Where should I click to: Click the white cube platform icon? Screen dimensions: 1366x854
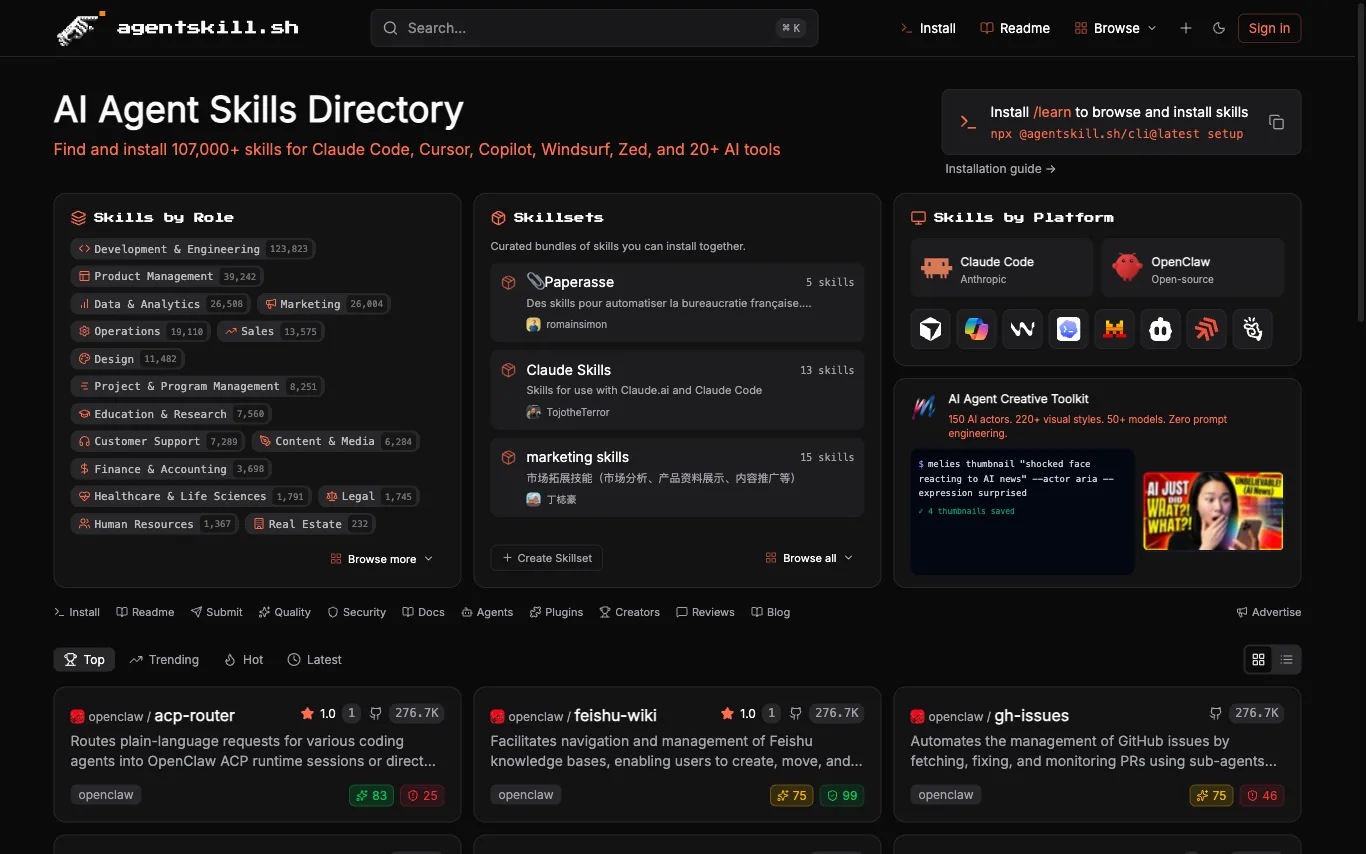[930, 329]
